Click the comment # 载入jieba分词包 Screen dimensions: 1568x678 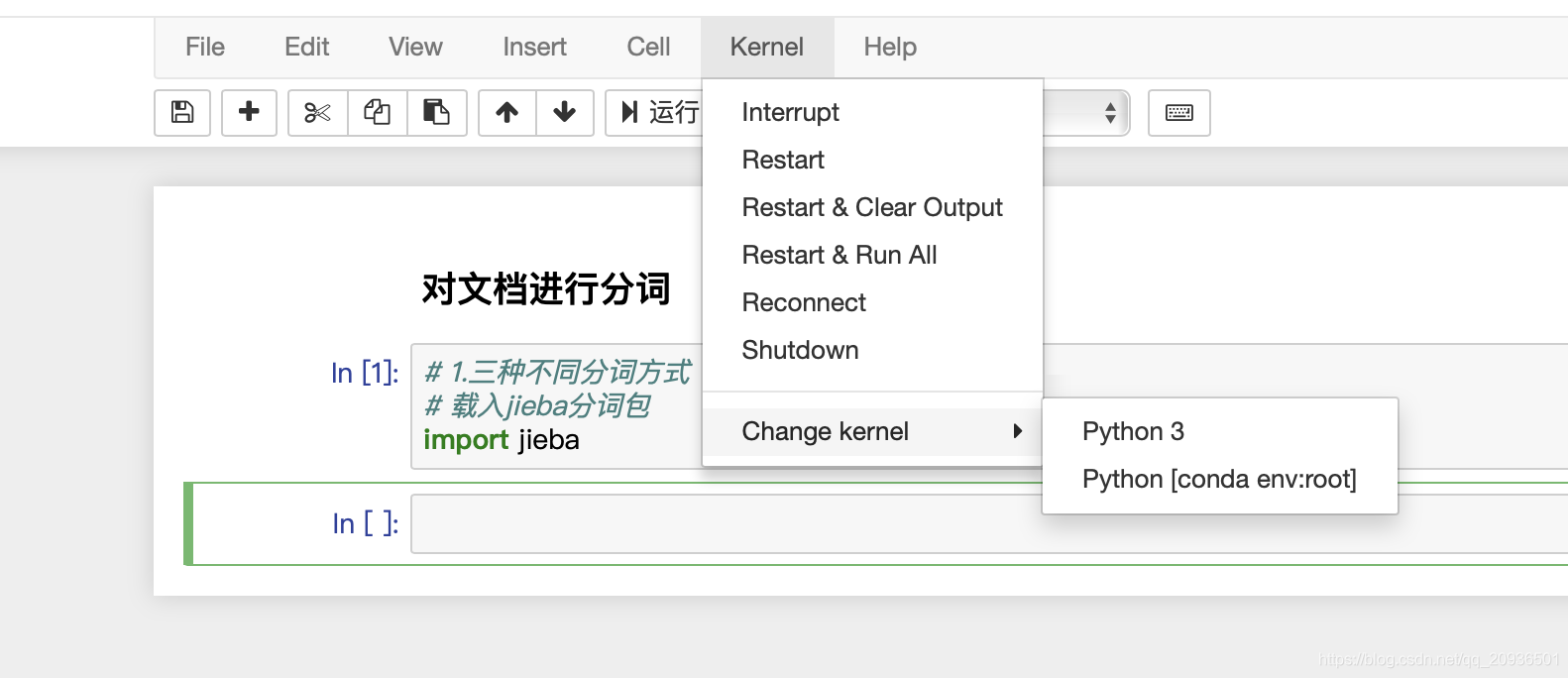(x=537, y=405)
